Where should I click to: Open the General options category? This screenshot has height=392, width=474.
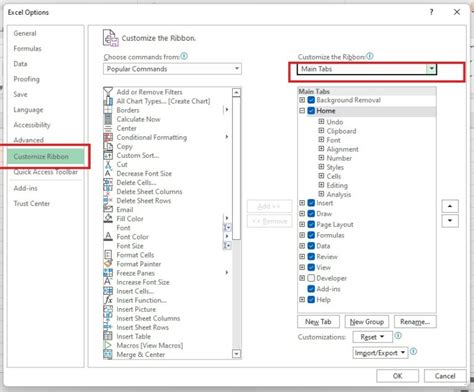(25, 33)
